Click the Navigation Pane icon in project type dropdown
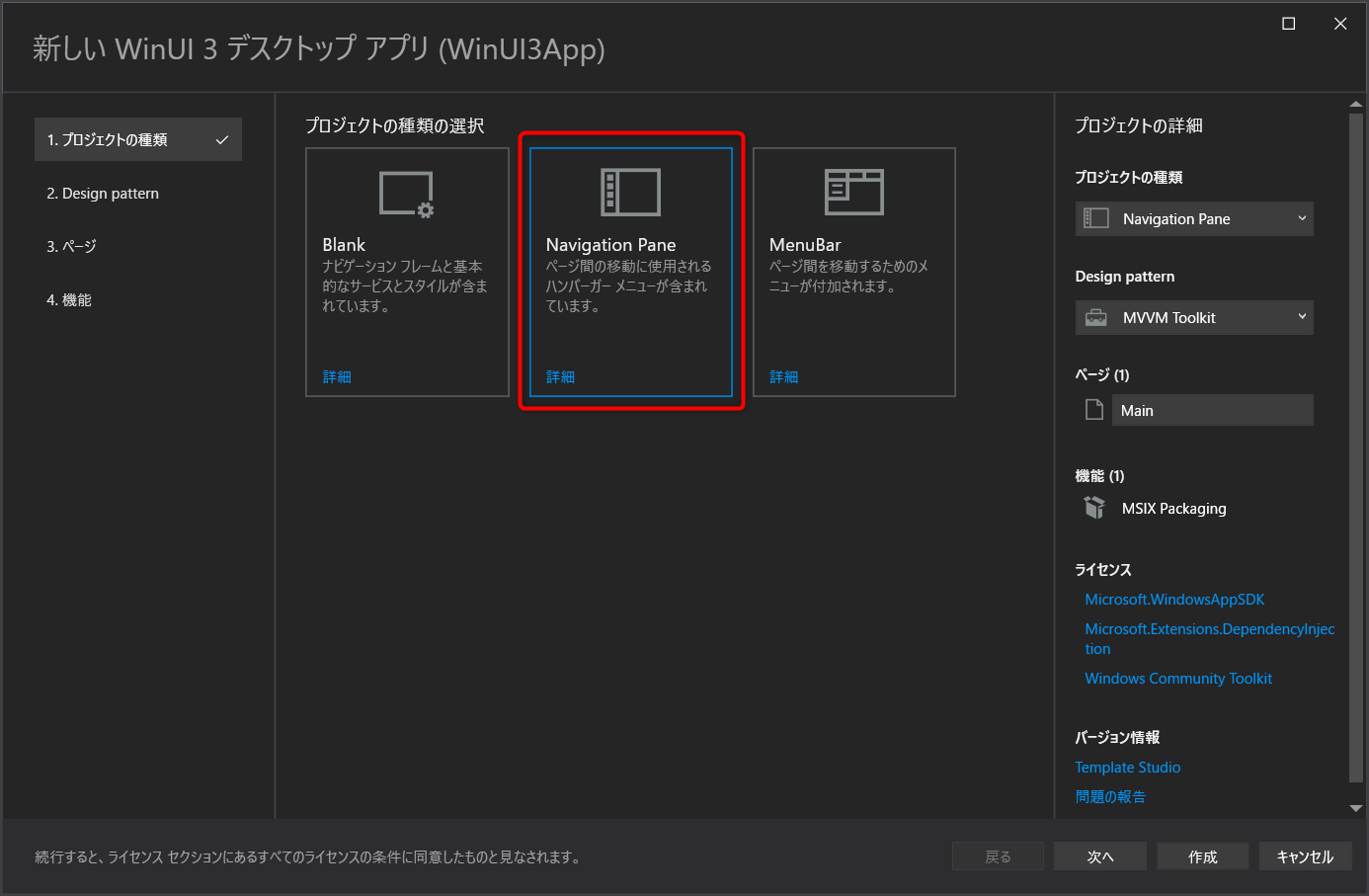 [x=1096, y=218]
